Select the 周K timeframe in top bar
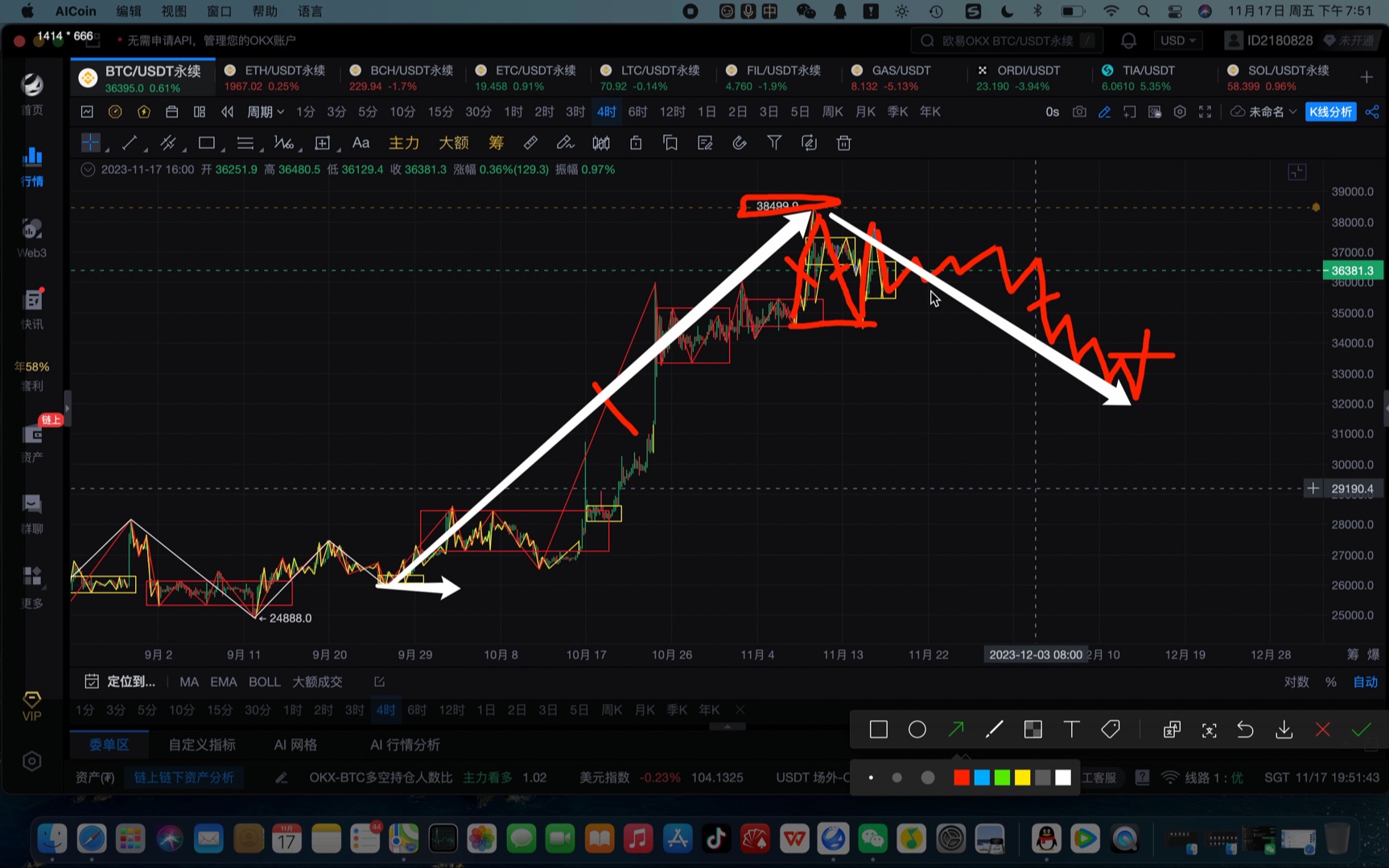This screenshot has height=868, width=1389. [832, 112]
